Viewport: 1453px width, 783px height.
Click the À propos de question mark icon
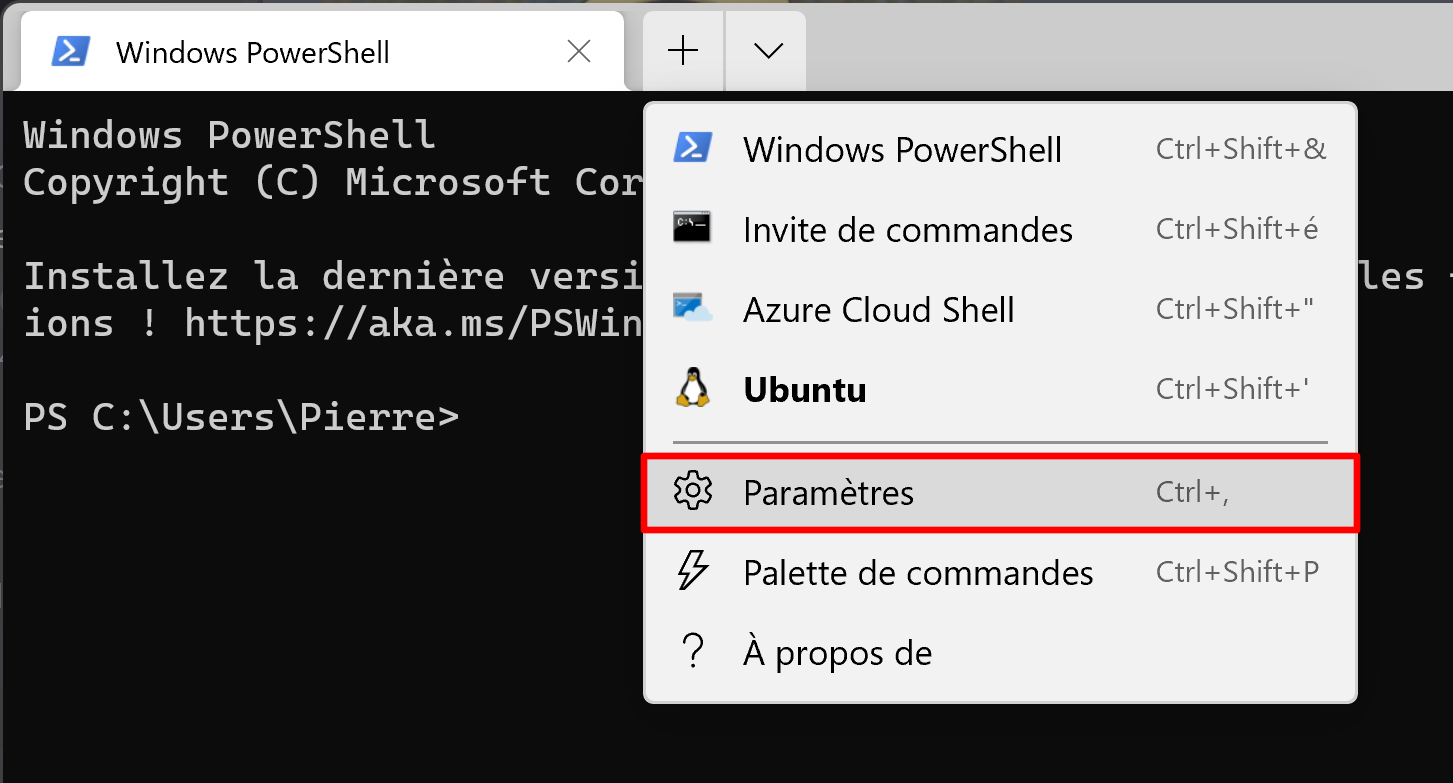pos(692,652)
